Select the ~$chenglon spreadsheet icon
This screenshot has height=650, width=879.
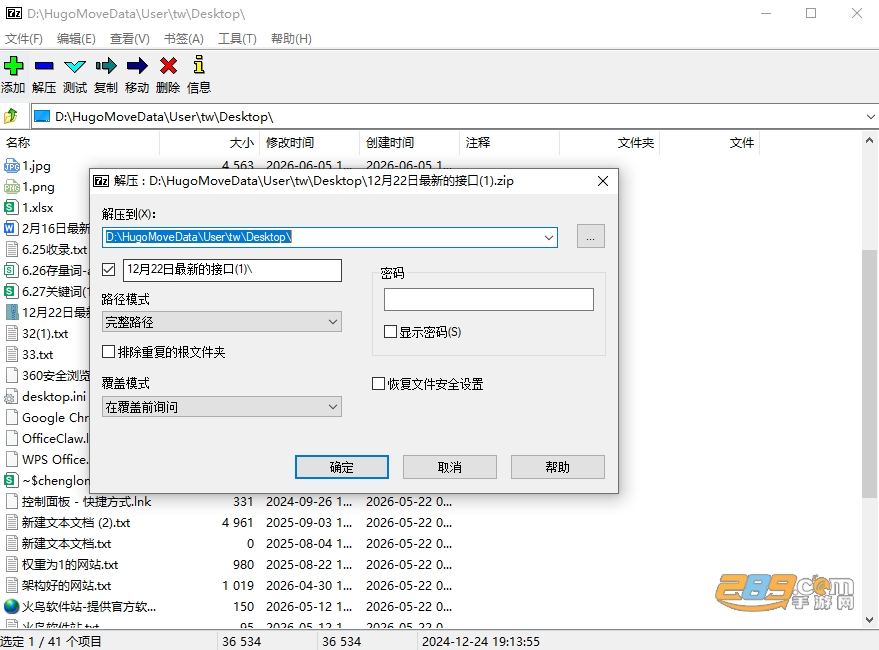(11, 480)
